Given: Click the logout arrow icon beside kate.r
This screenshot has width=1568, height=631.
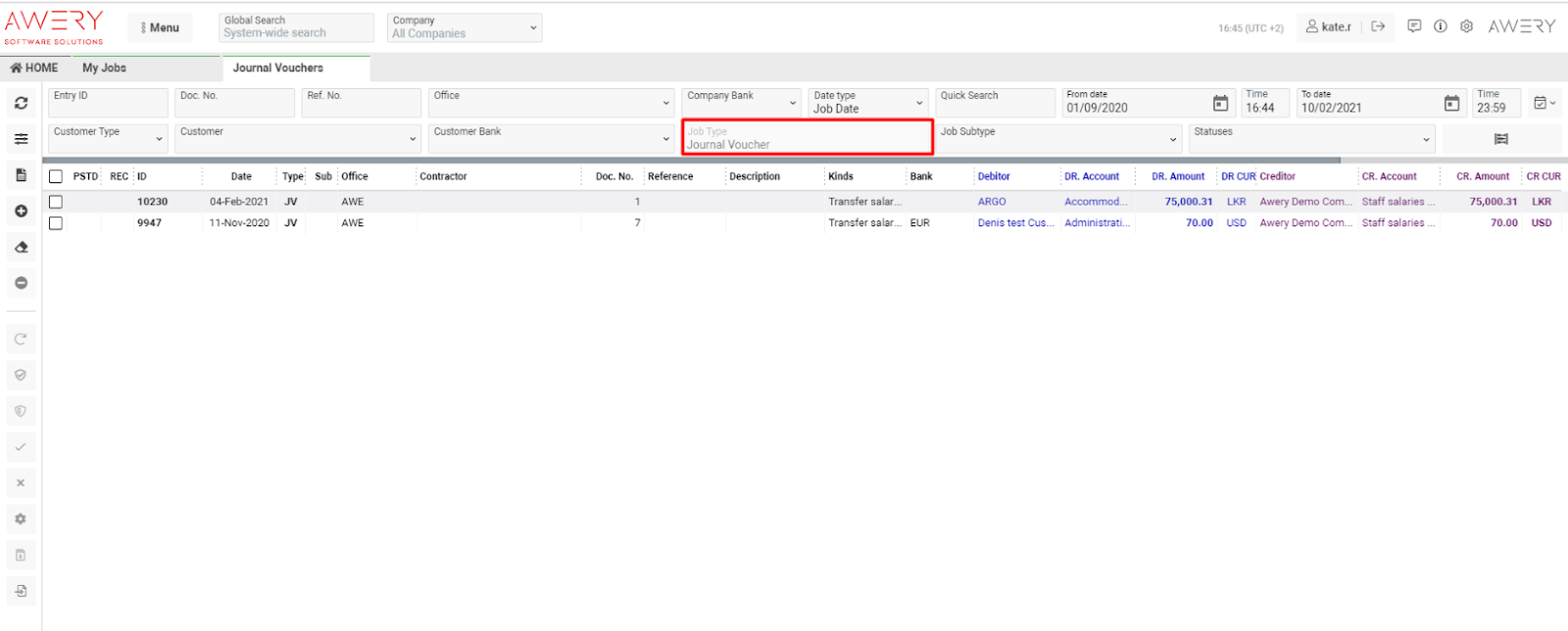Looking at the screenshot, I should click(x=1378, y=26).
